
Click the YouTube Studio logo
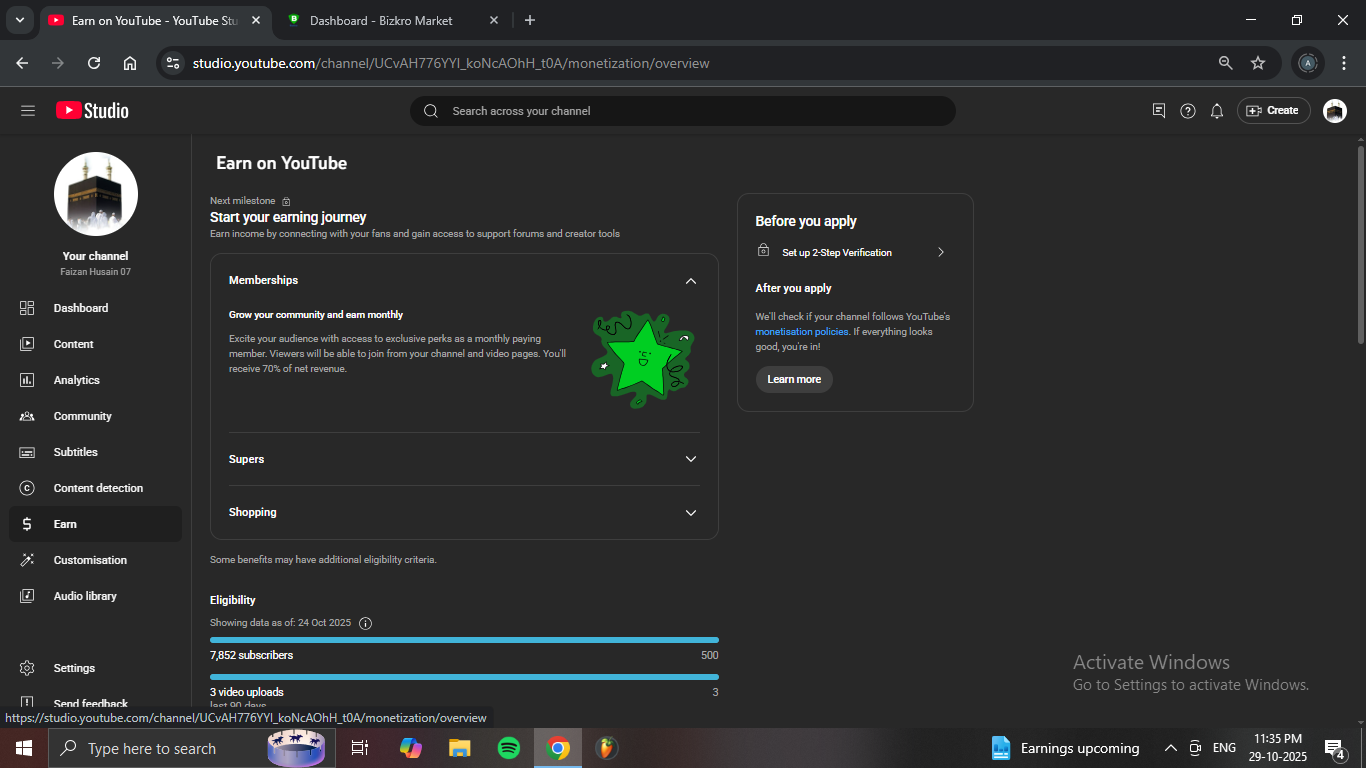point(92,111)
